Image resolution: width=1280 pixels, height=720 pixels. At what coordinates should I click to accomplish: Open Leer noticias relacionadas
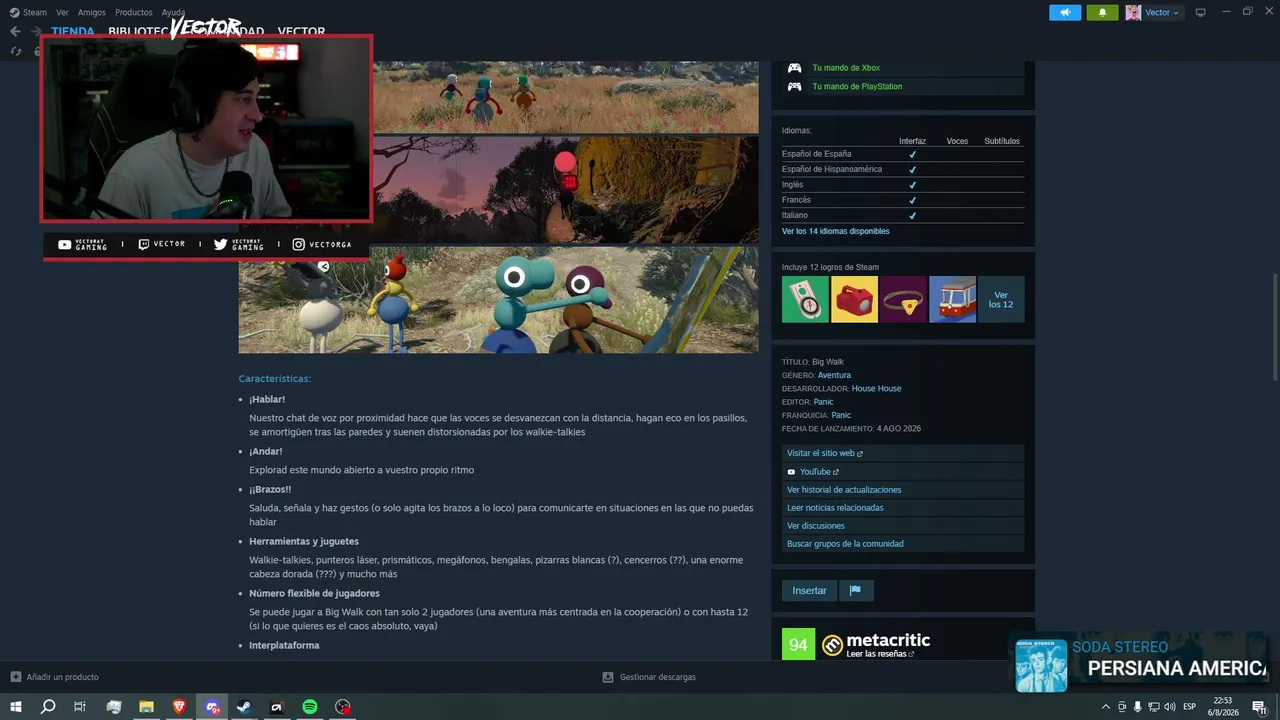pos(903,508)
